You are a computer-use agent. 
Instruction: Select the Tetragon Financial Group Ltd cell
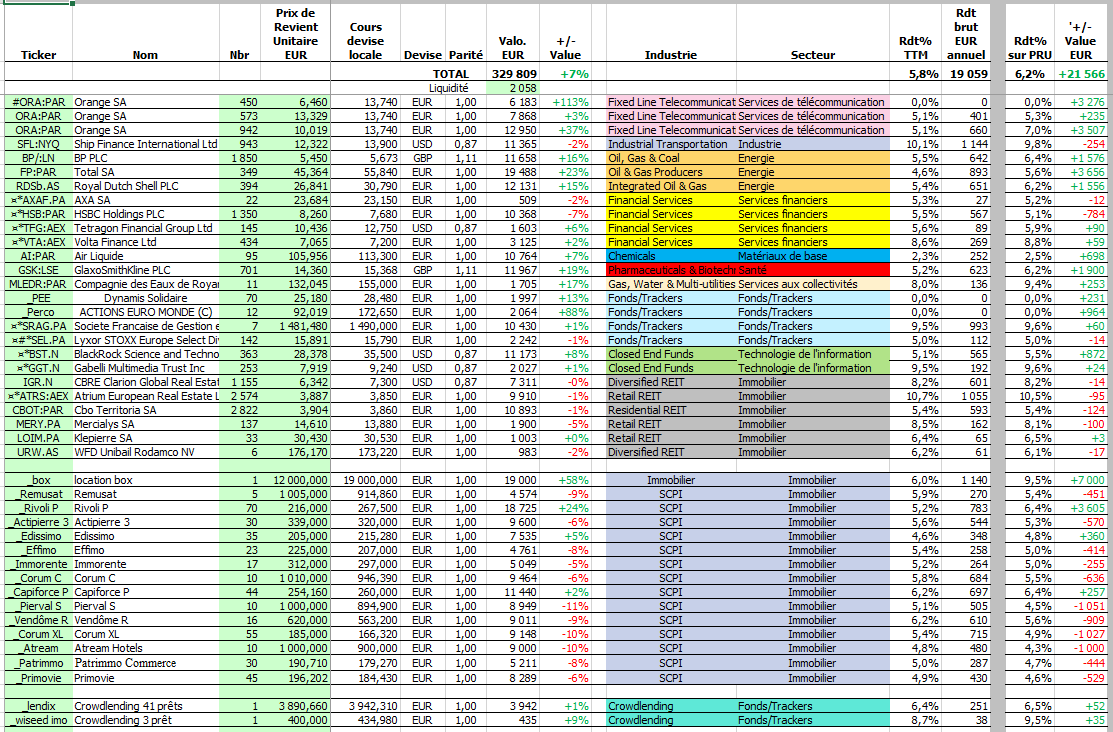pos(146,228)
